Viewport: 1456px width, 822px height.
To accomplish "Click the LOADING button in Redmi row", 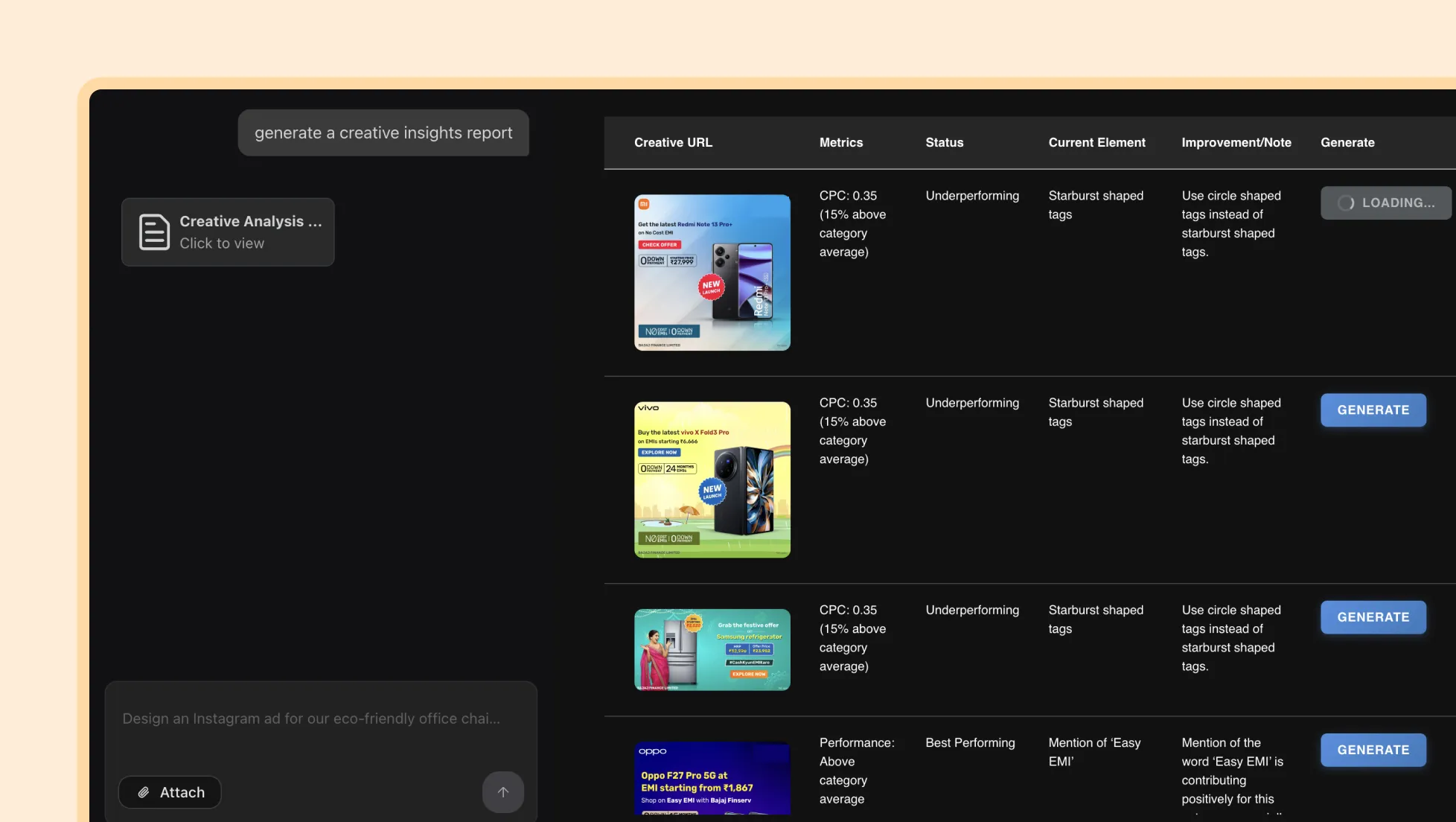I will [1386, 203].
